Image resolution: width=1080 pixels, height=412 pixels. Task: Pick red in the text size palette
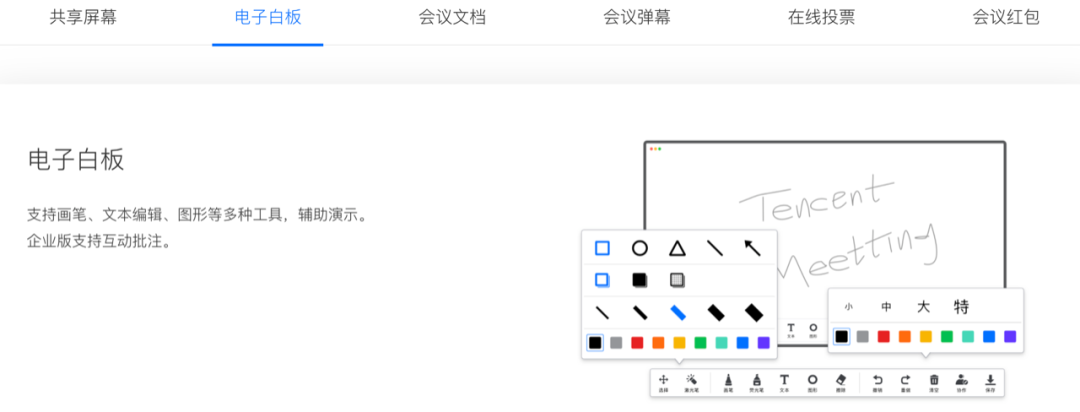pyautogui.click(x=884, y=337)
